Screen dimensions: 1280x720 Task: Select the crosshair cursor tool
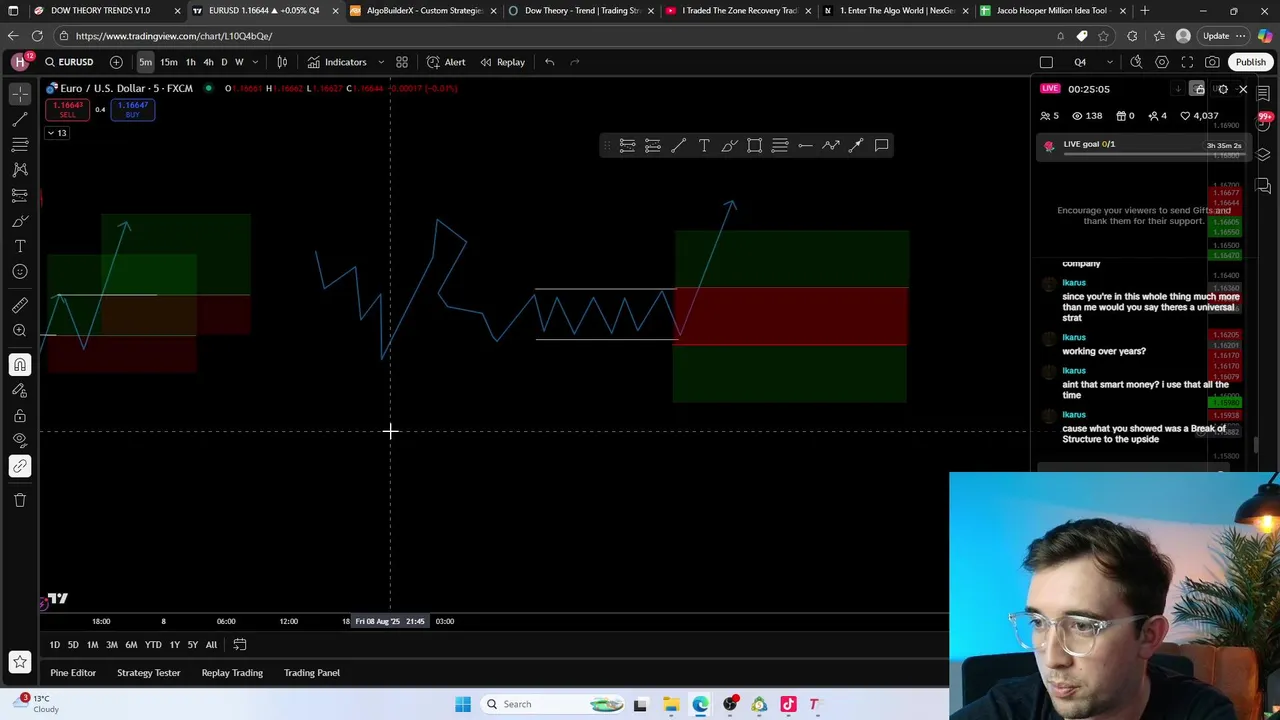click(20, 94)
